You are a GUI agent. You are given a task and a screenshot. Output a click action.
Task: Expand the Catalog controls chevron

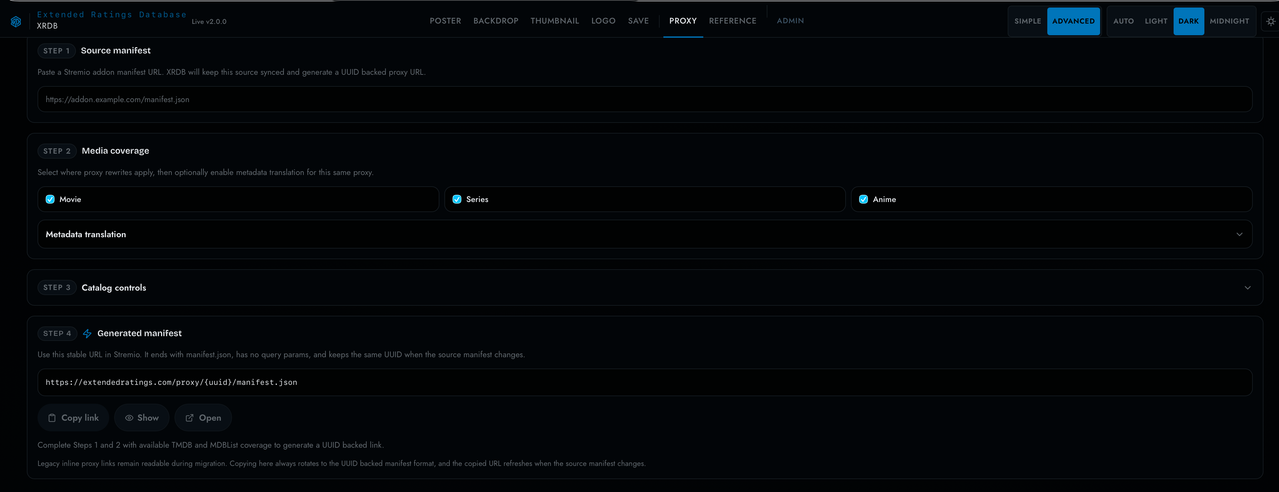[x=1247, y=287]
